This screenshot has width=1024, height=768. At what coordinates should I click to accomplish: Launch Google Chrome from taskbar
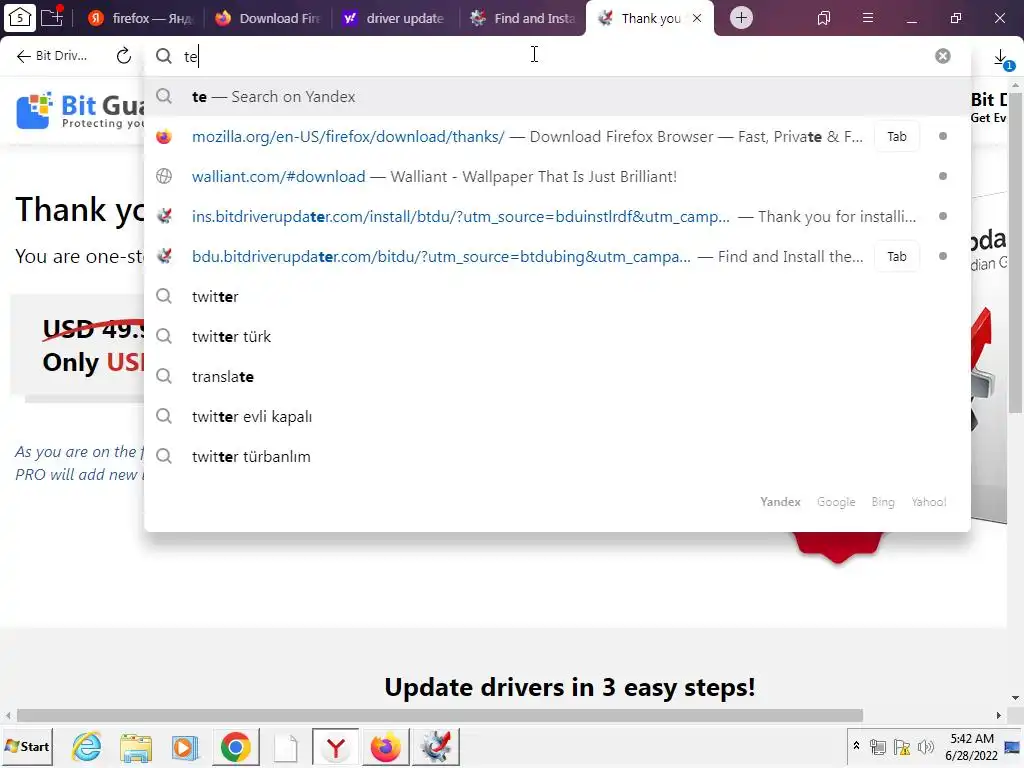coord(235,747)
